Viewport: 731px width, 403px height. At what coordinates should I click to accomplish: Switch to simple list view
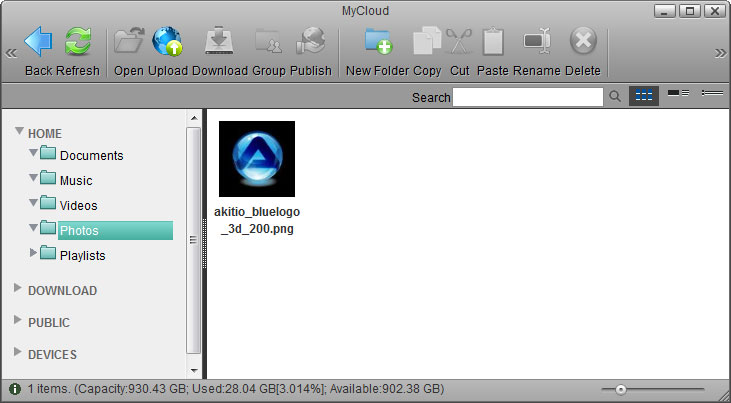(712, 93)
